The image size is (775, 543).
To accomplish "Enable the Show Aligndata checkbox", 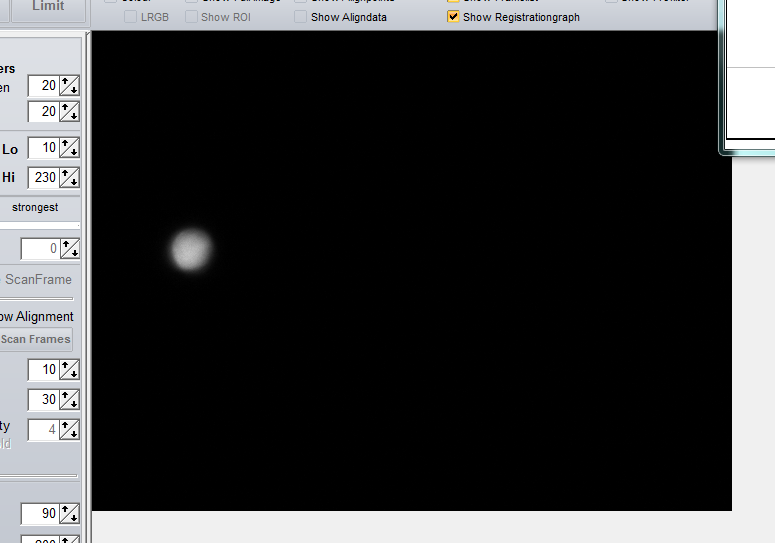I will click(300, 17).
